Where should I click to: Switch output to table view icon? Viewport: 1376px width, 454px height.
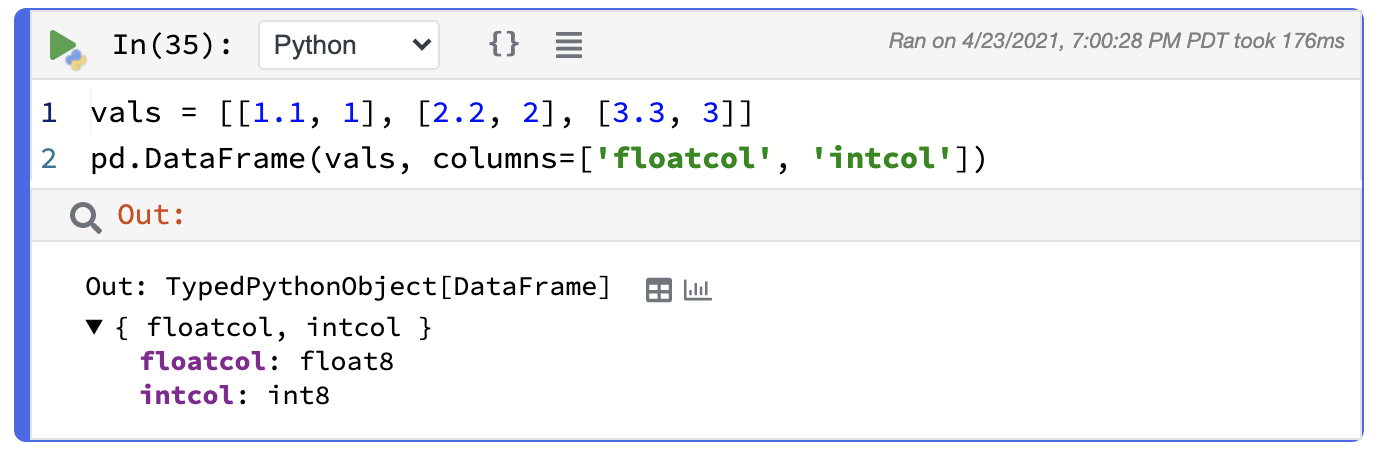[659, 291]
